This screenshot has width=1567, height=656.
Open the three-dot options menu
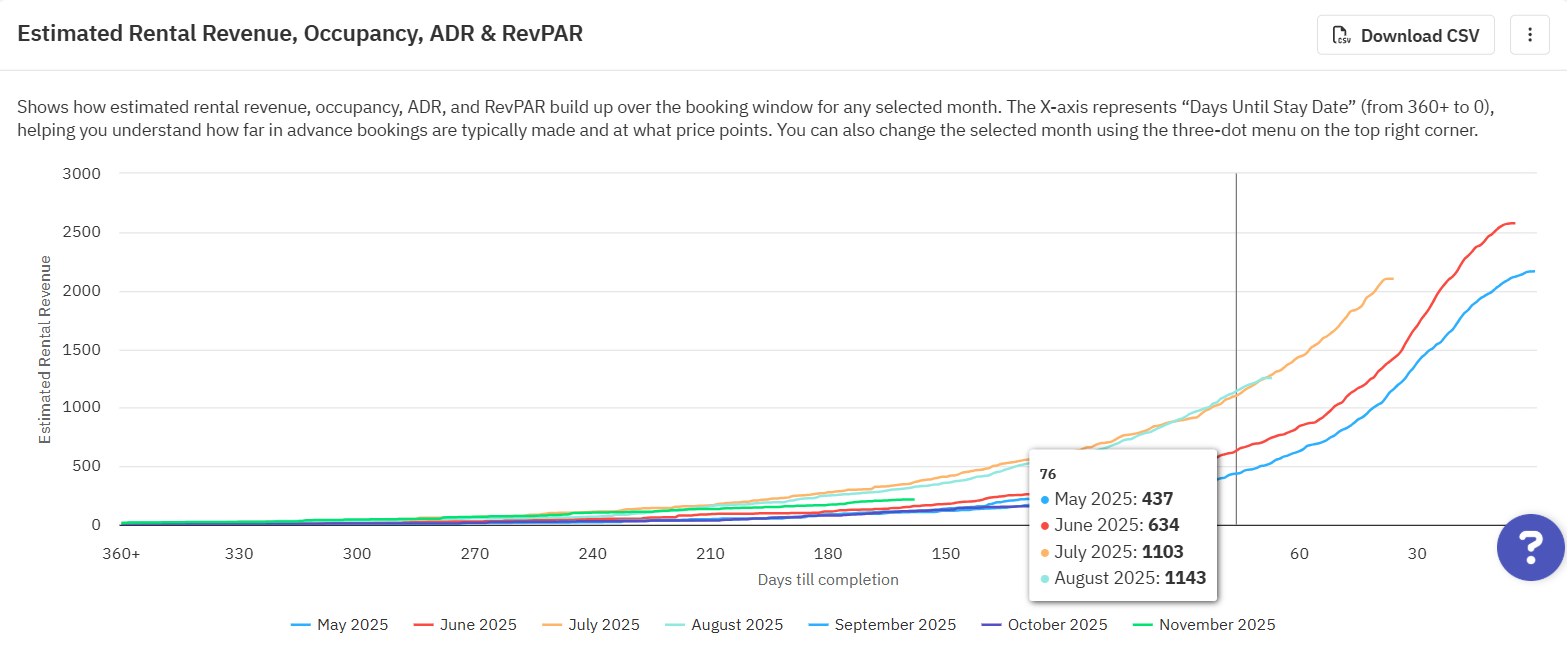click(1529, 36)
